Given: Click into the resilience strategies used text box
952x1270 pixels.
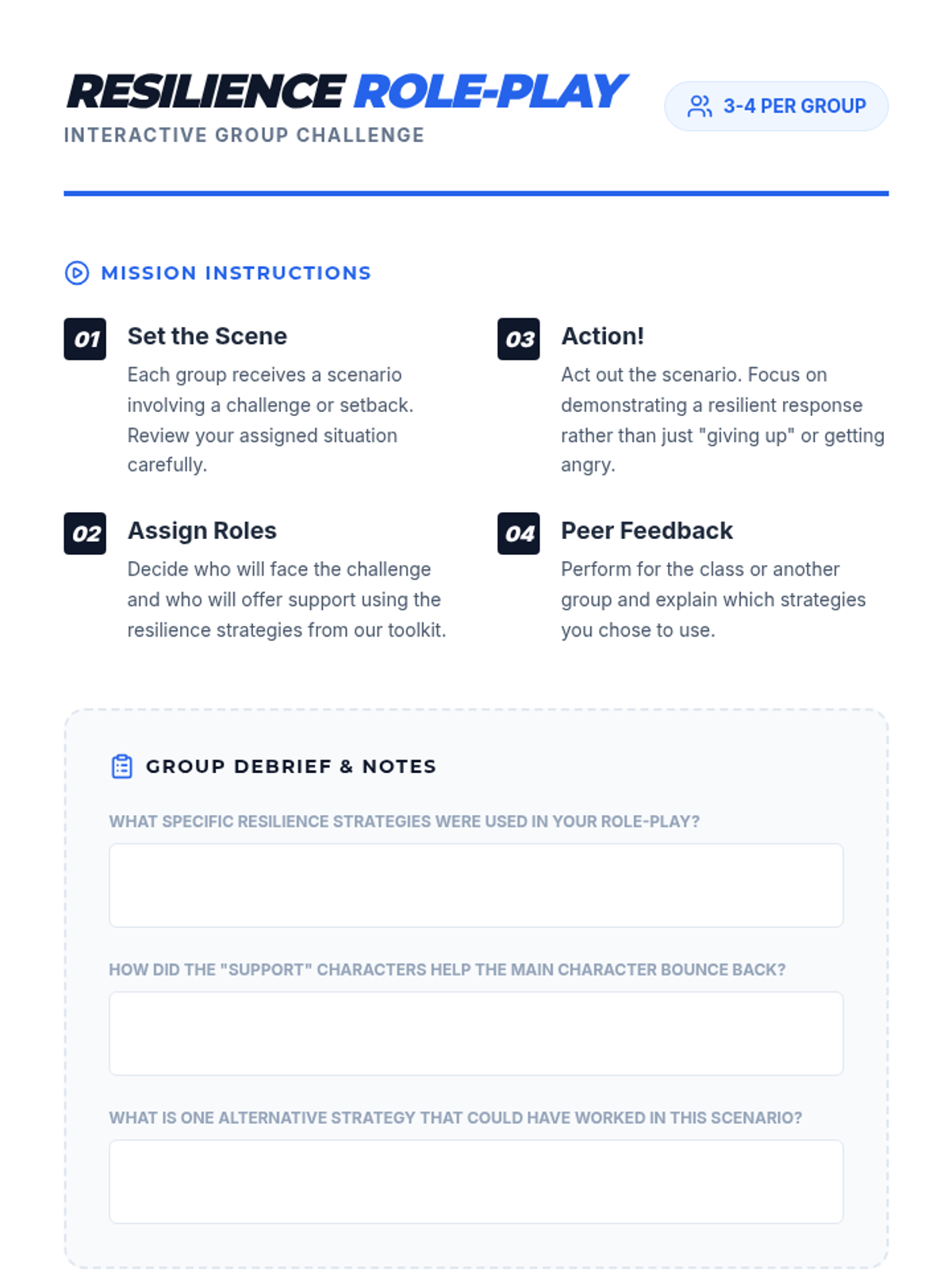Looking at the screenshot, I should point(476,886).
